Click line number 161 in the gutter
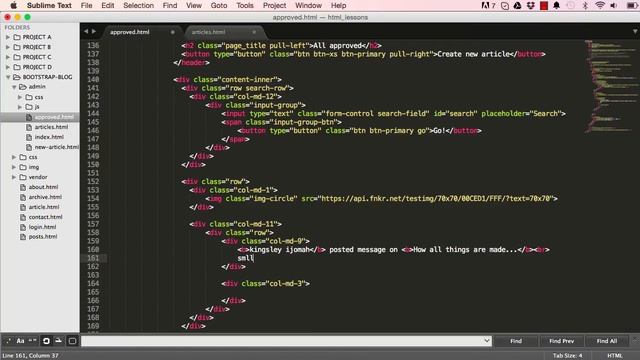Image resolution: width=640 pixels, height=360 pixels. (93, 258)
